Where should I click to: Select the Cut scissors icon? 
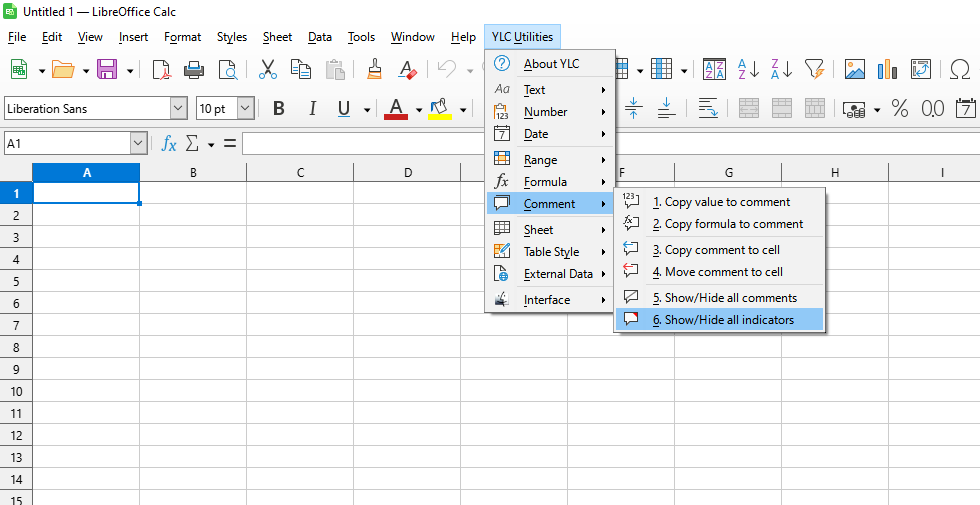(267, 69)
